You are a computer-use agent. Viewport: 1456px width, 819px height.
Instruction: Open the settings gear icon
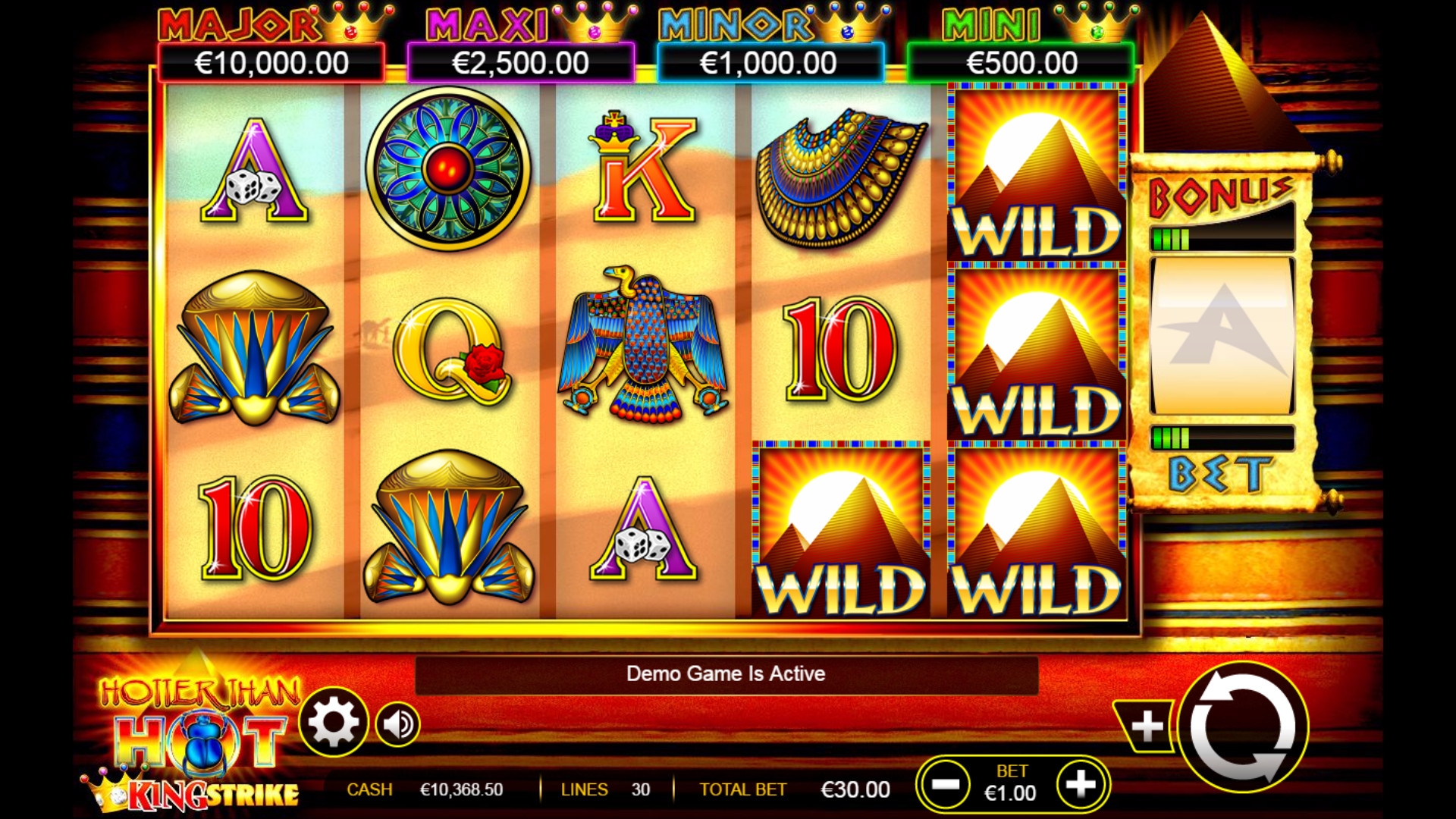(x=333, y=722)
